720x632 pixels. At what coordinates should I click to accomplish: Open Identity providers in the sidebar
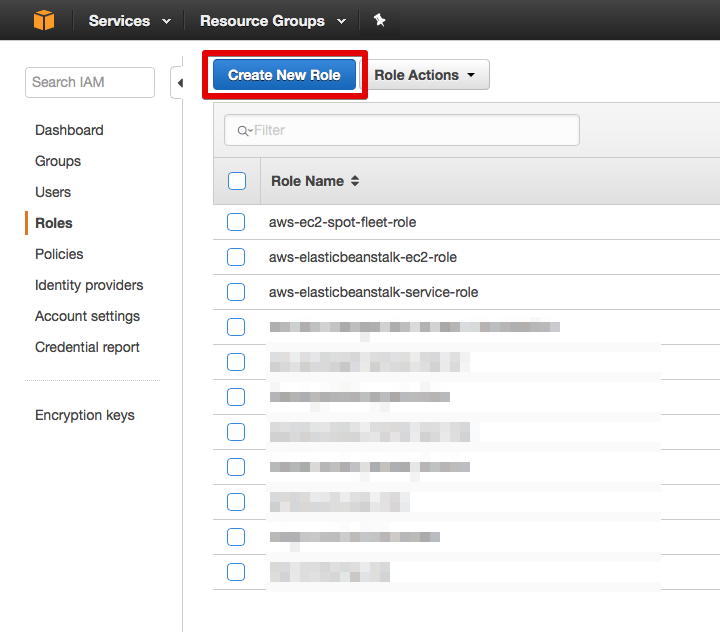89,285
